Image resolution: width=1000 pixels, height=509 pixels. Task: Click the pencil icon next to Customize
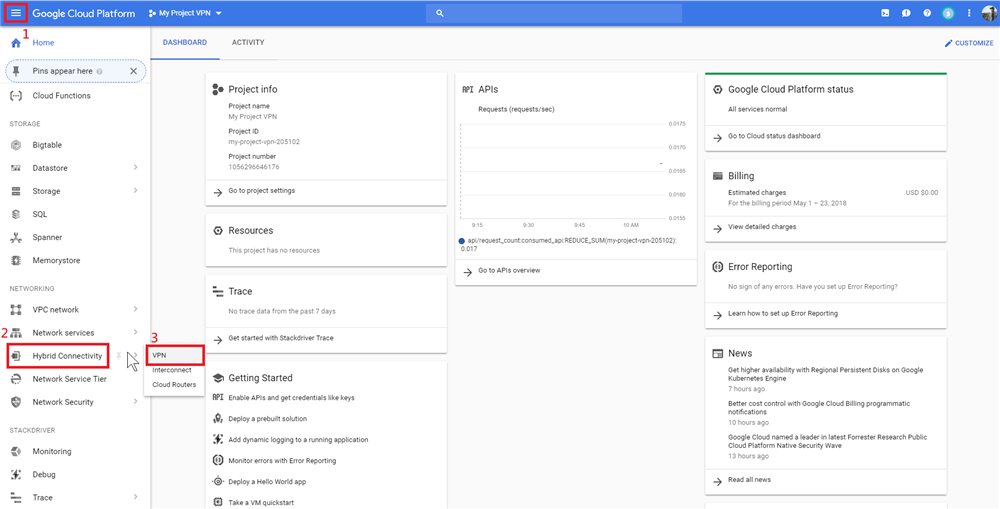tap(948, 43)
